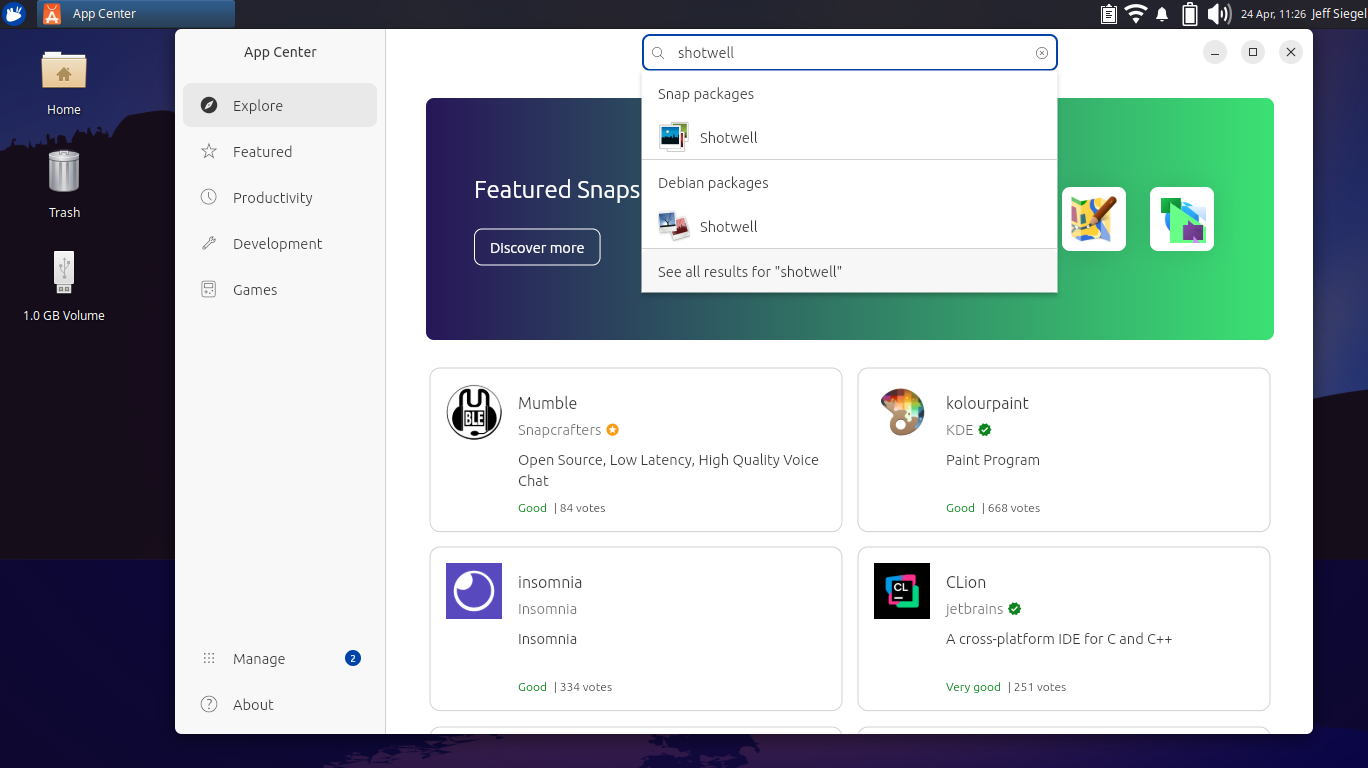
Task: Click the Productivity clock icon
Action: tap(209, 197)
